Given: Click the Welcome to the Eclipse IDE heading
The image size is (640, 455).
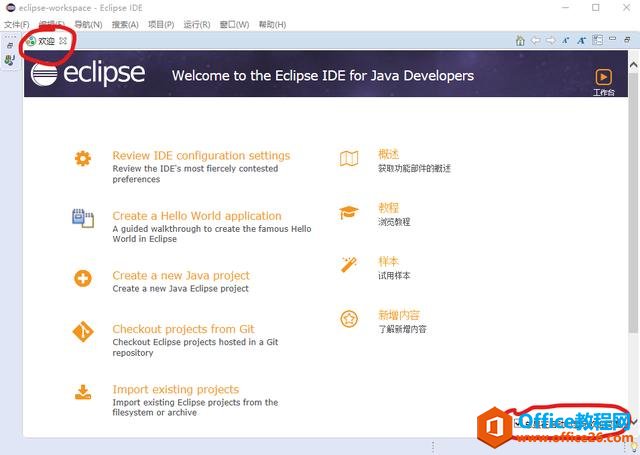Looking at the screenshot, I should (323, 75).
